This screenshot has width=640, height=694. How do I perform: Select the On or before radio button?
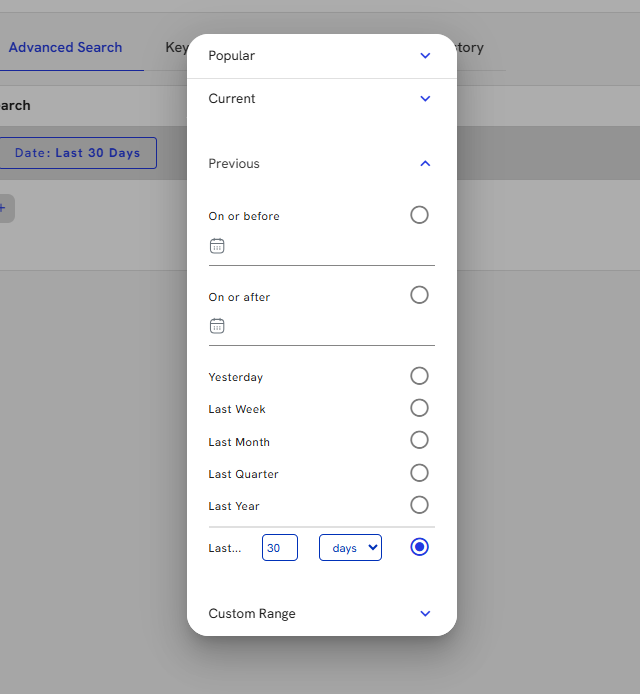[419, 215]
